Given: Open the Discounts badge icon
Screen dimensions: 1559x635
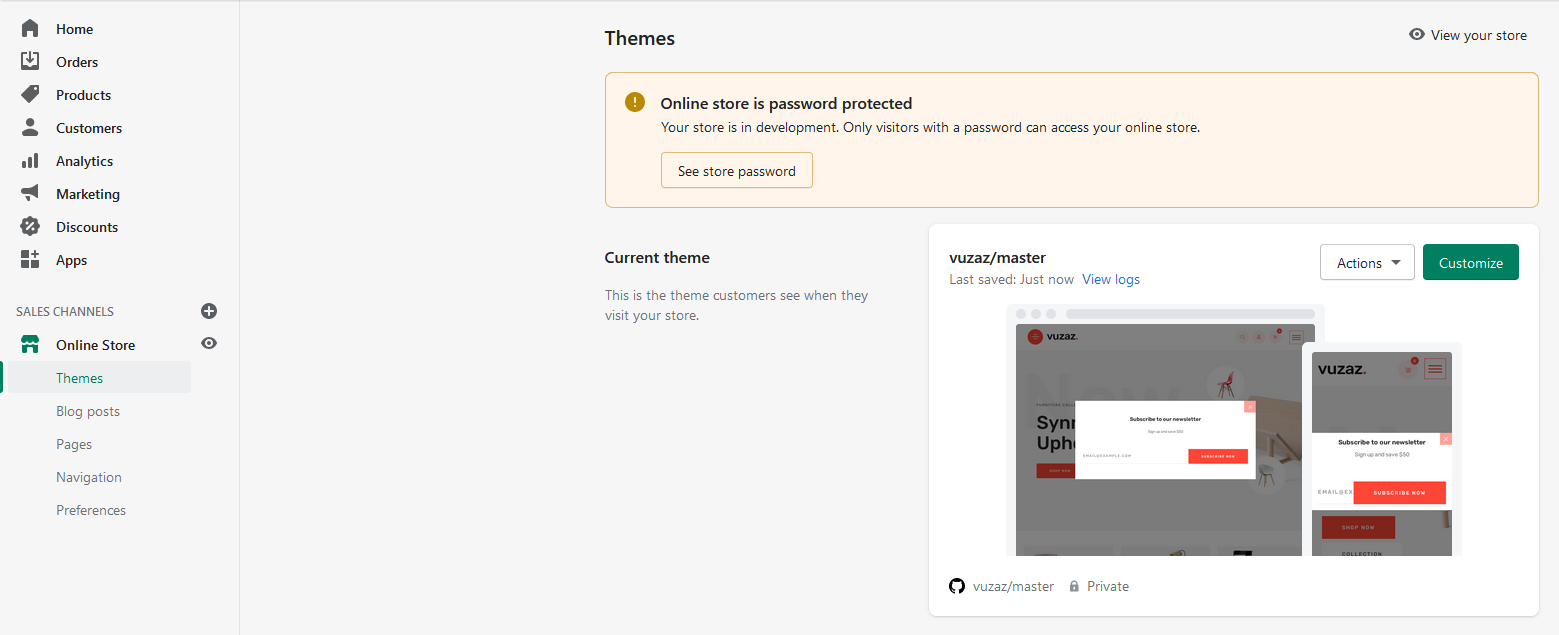Looking at the screenshot, I should 30,227.
